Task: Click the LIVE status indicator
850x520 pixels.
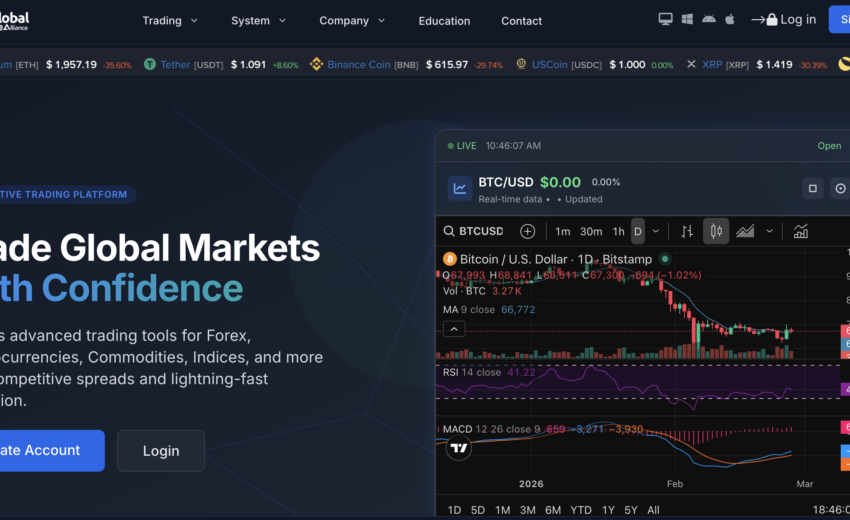Action: pyautogui.click(x=462, y=146)
